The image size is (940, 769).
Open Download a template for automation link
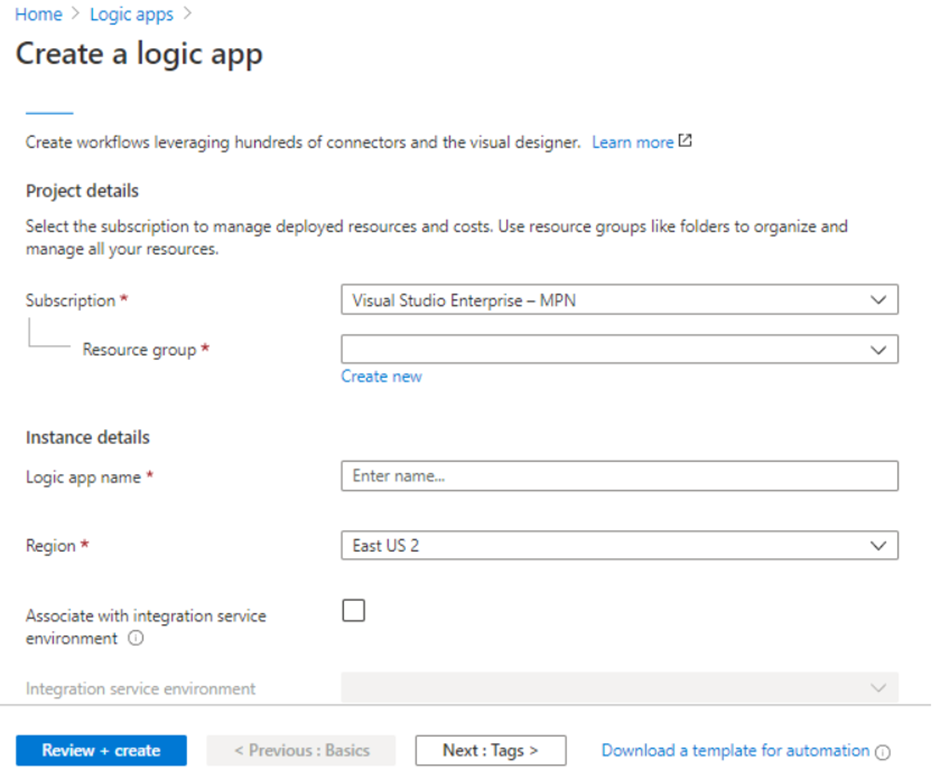[x=736, y=750]
